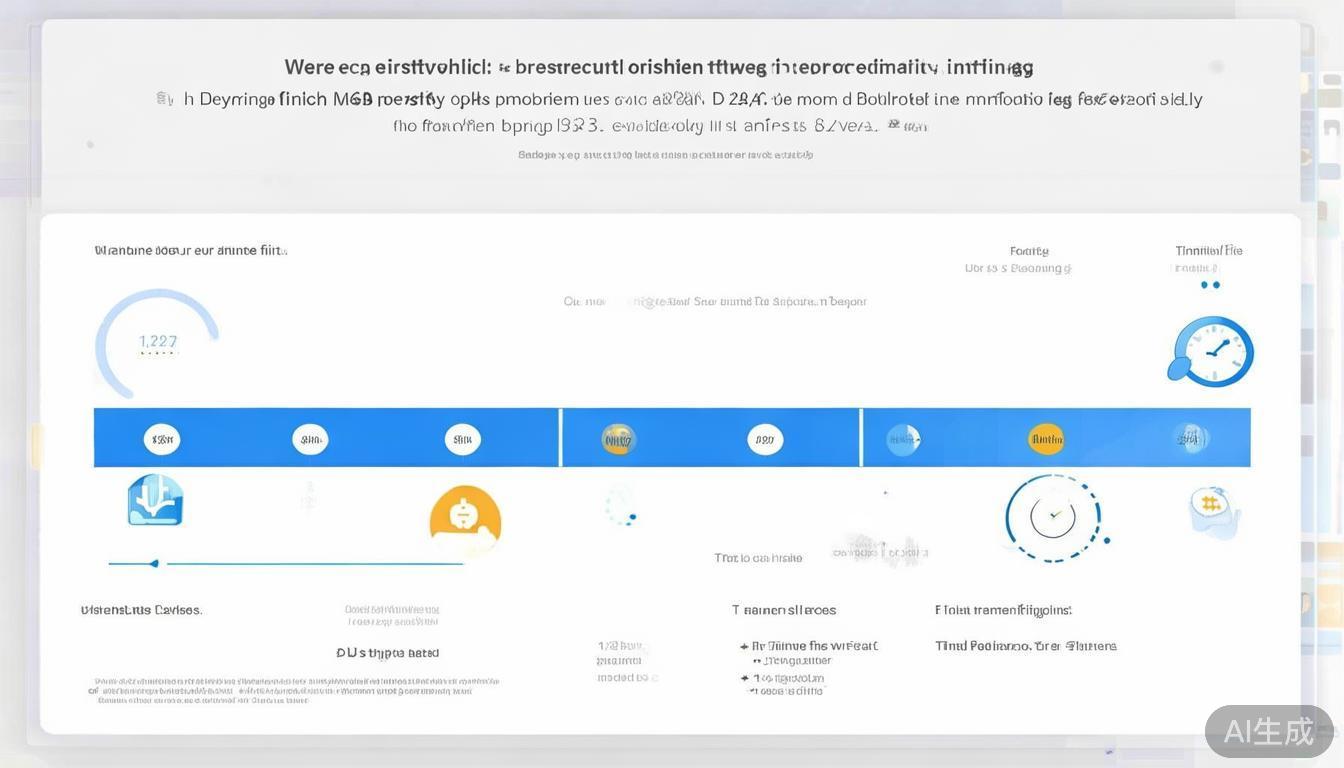
Task: Click the "DUs thipes bated" text link
Action: [387, 653]
